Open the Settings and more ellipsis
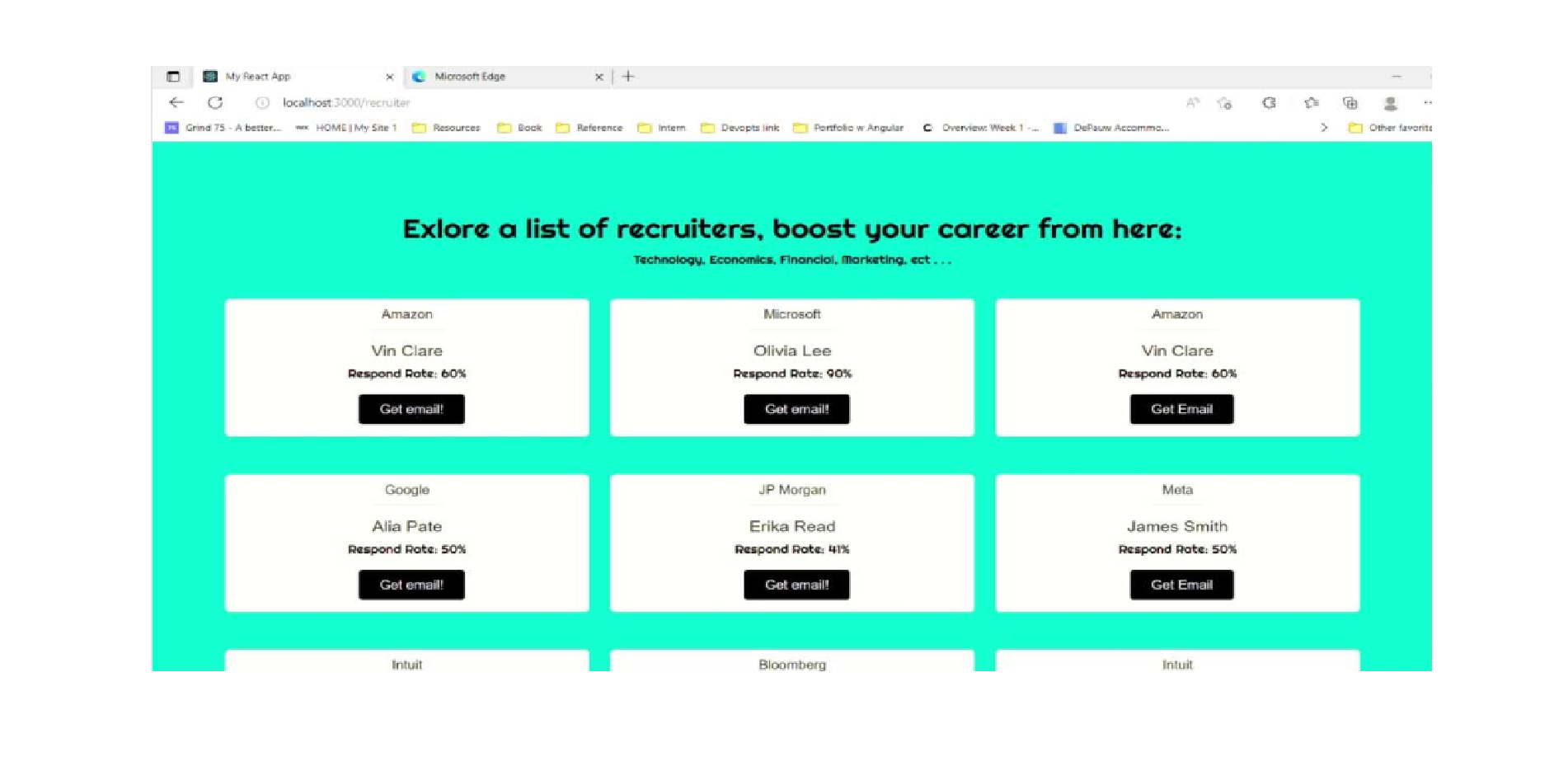 (x=1427, y=103)
